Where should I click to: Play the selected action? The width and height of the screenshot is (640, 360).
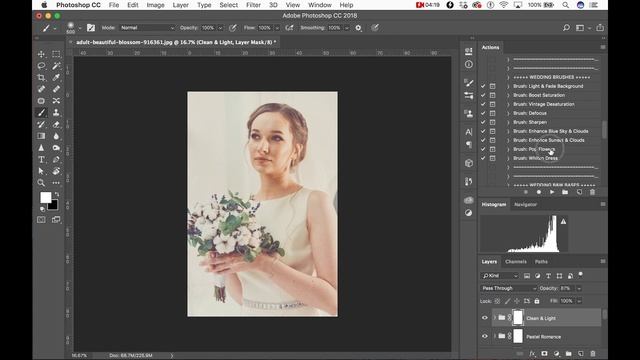coord(552,192)
